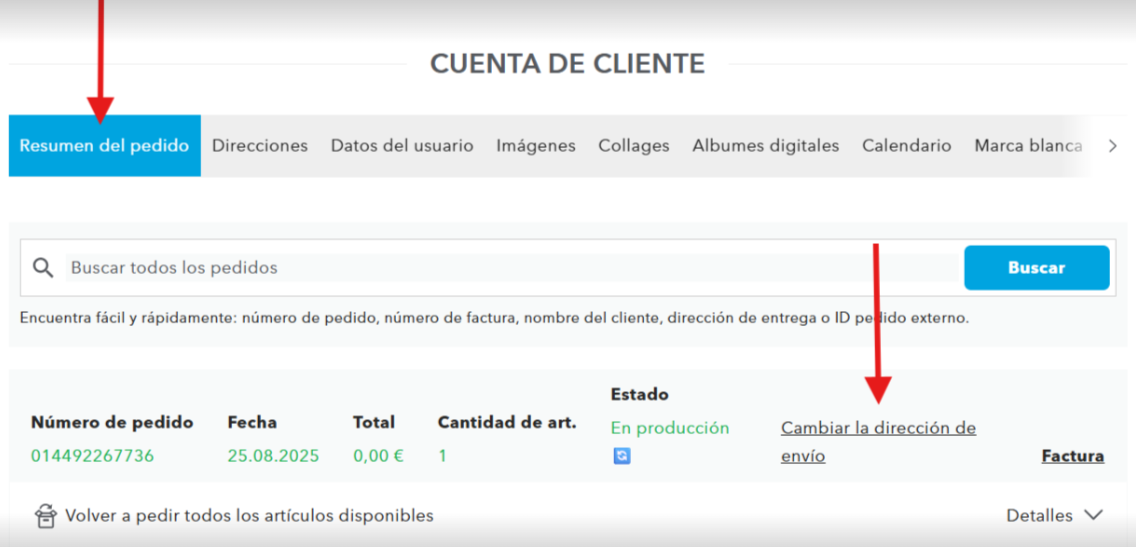
Task: Go to the Datos del usuario tab
Action: point(402,146)
